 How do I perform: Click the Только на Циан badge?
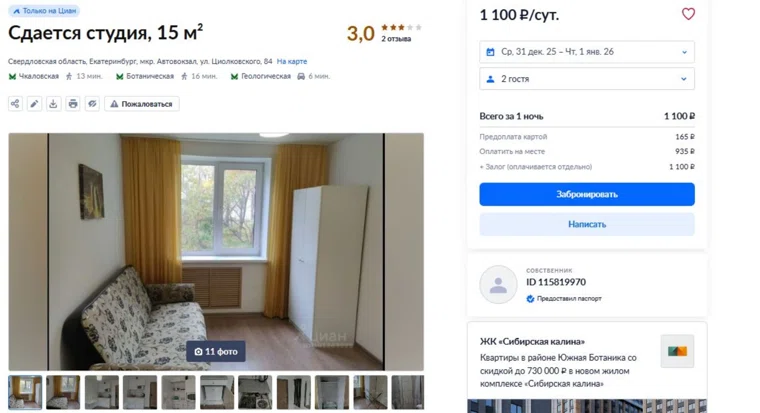click(x=44, y=11)
